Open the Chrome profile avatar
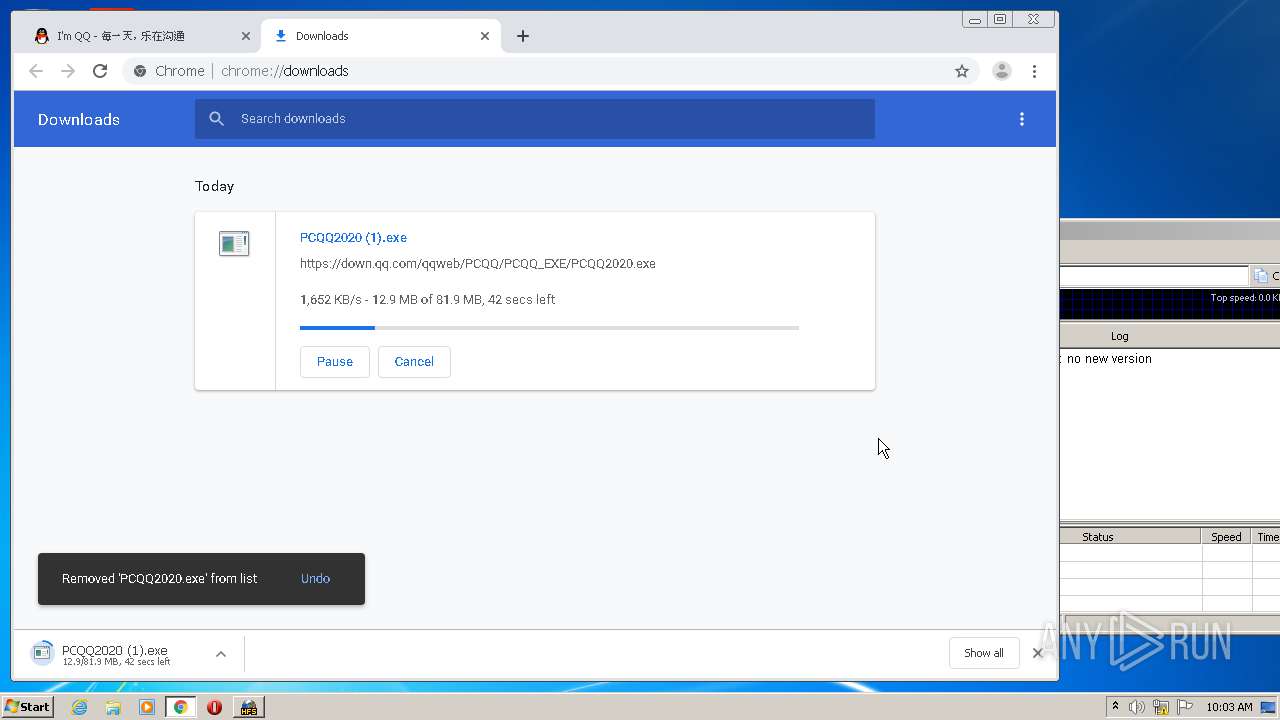This screenshot has width=1280, height=720. tap(1001, 71)
